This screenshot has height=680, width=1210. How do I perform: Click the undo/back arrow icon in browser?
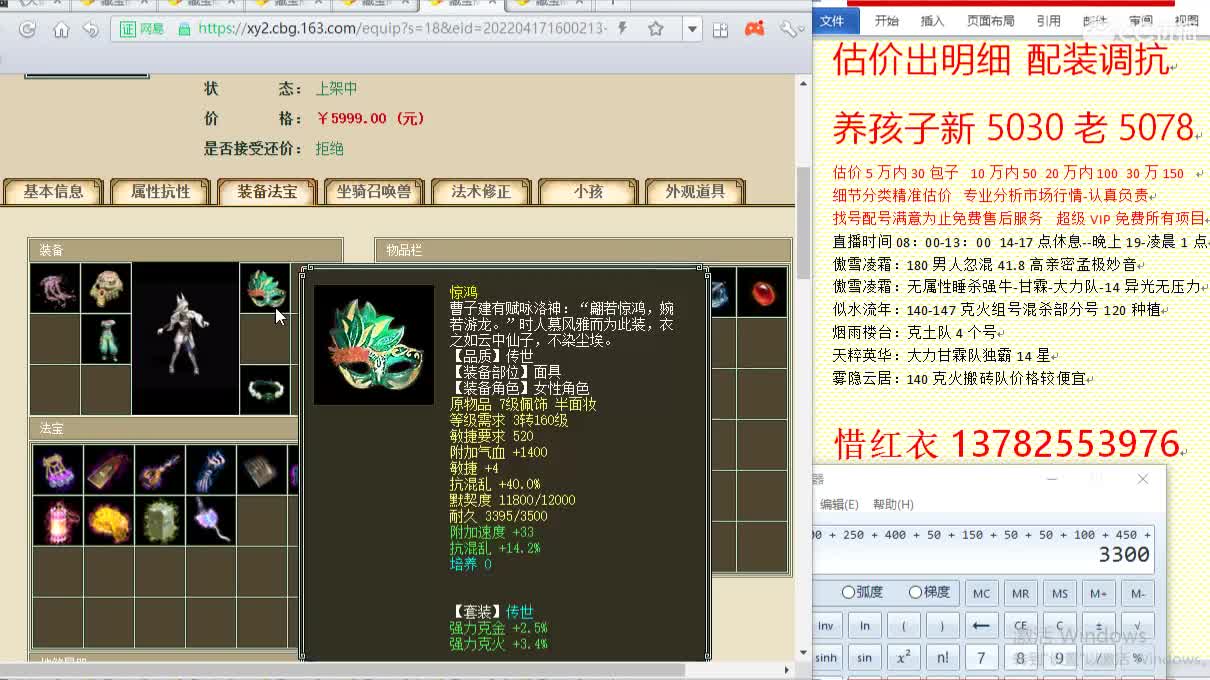click(91, 30)
